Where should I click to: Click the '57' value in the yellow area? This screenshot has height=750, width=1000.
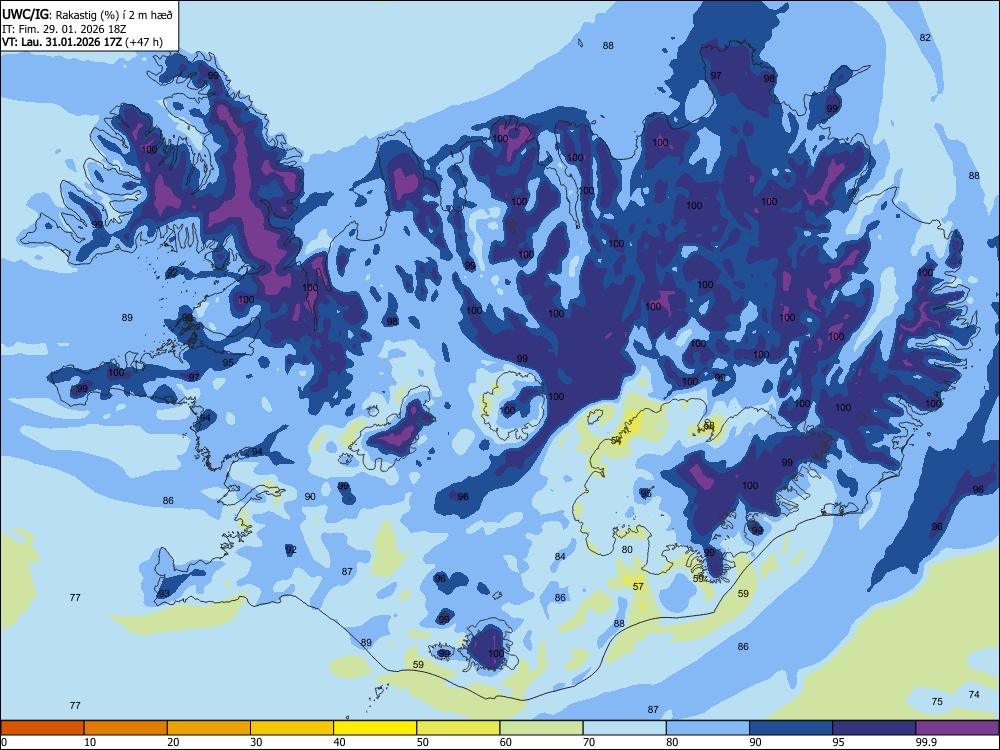[638, 587]
